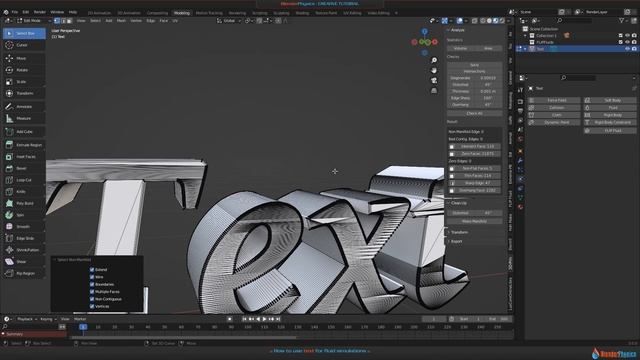The height and width of the screenshot is (360, 640).
Task: Toggle the Extend checkbox
Action: pos(92,269)
